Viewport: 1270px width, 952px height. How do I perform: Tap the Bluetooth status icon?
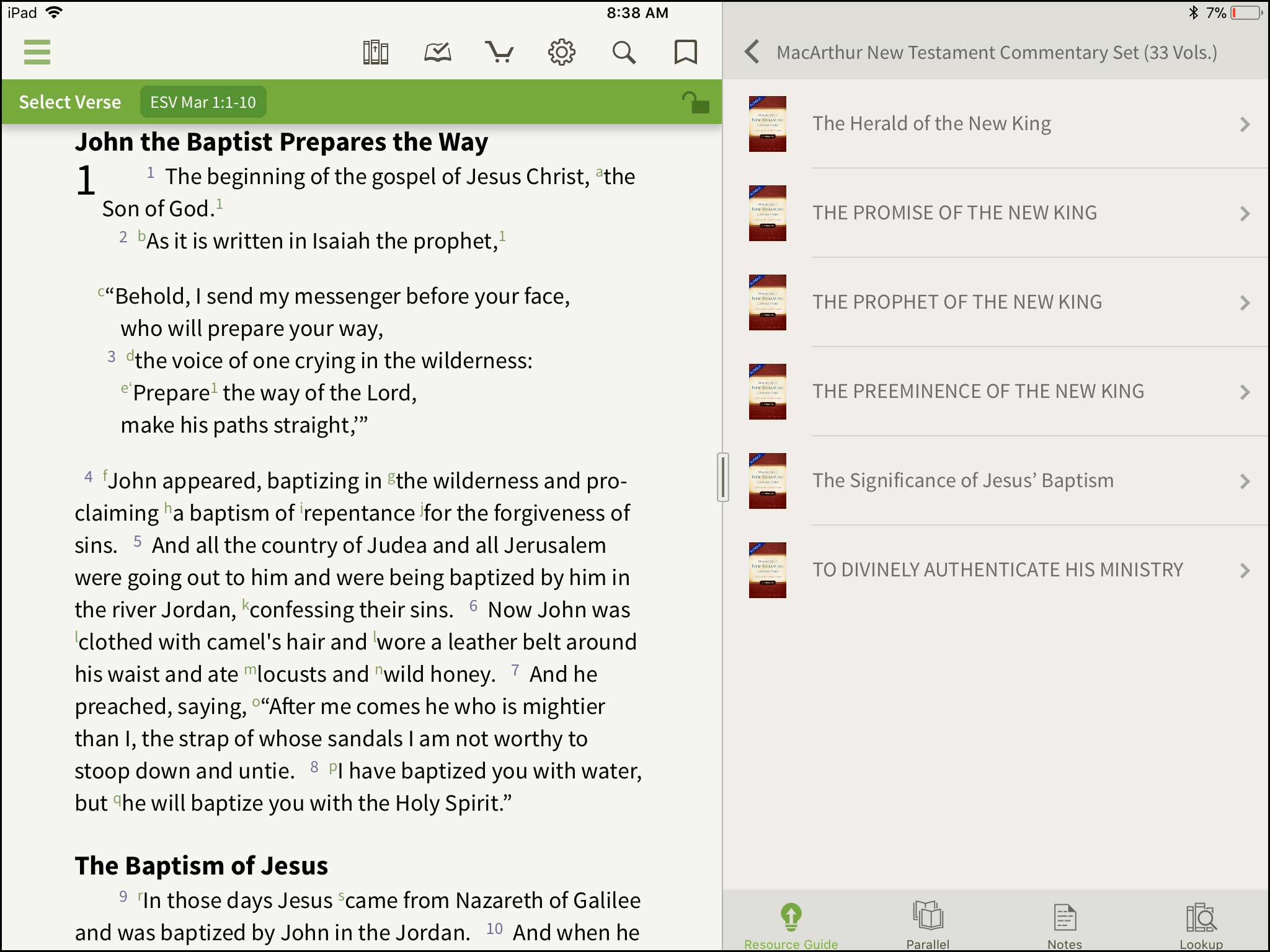click(1193, 12)
